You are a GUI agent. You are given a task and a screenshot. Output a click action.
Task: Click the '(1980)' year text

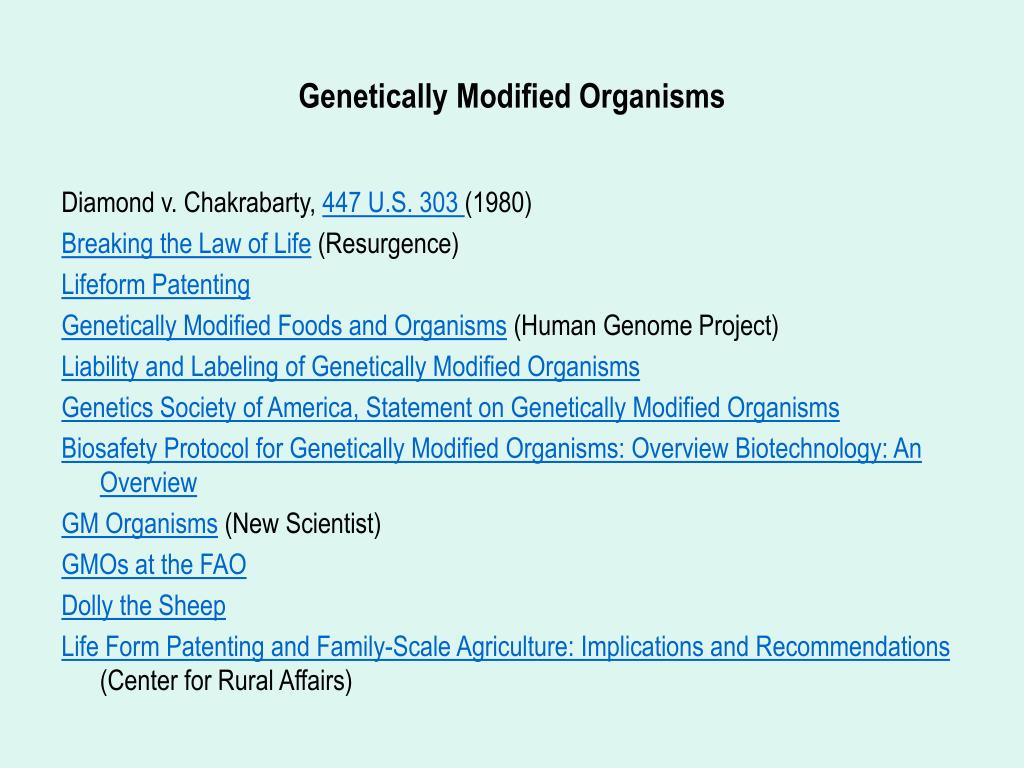(x=498, y=203)
